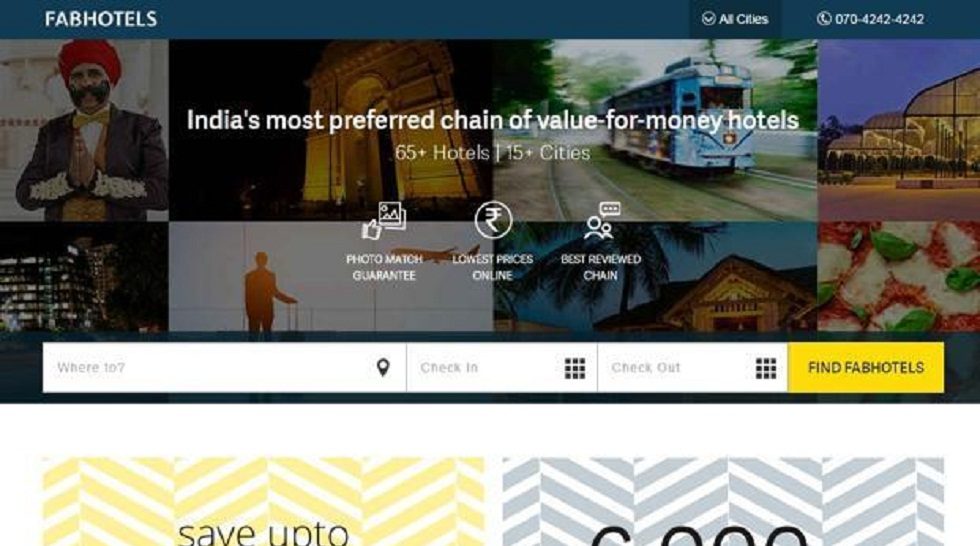The width and height of the screenshot is (980, 546).
Task: Open the Check Out date field
Action: click(692, 367)
